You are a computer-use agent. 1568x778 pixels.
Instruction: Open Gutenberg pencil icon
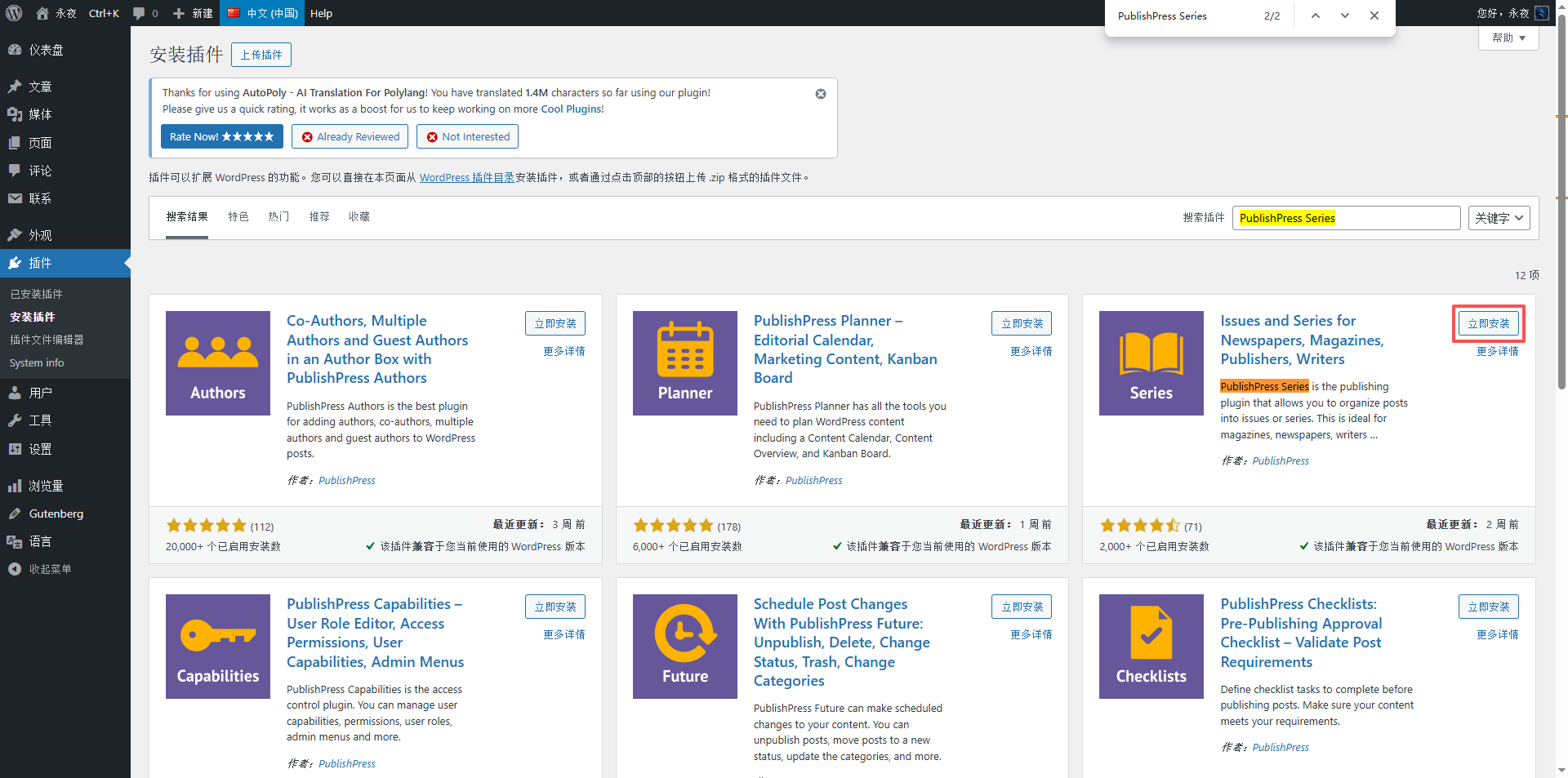click(15, 513)
